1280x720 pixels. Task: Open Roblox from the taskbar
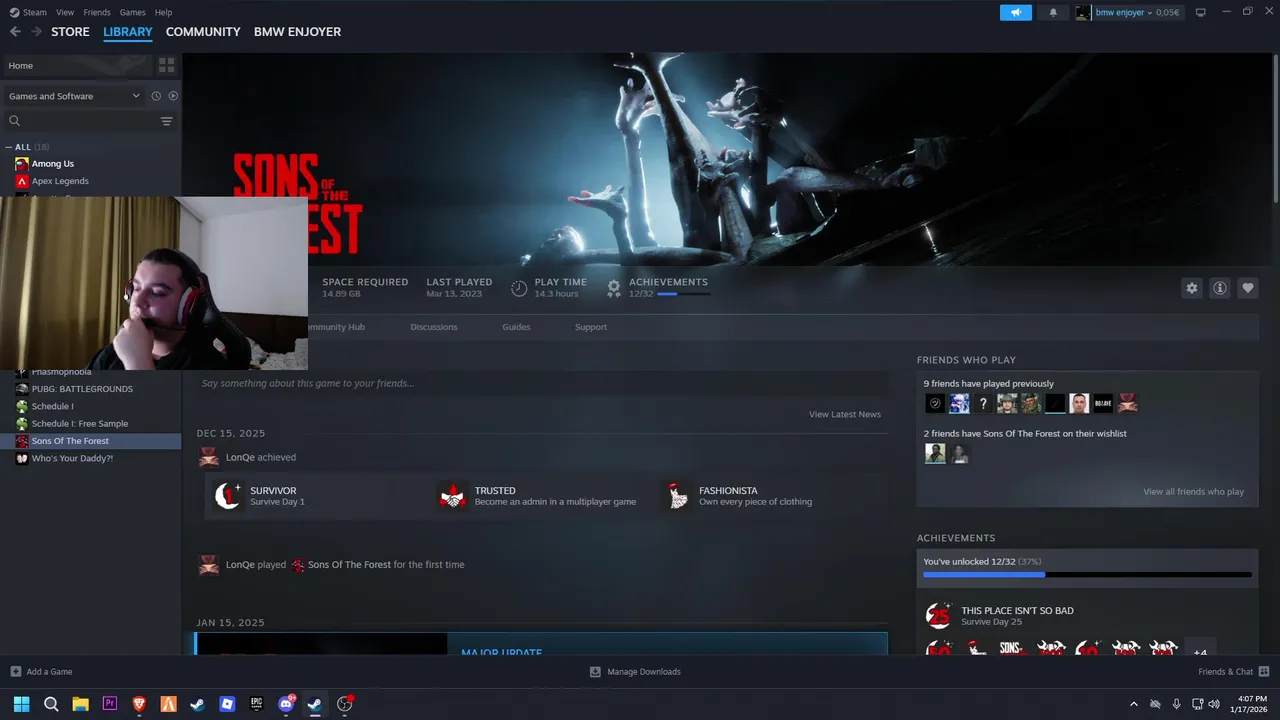227,704
